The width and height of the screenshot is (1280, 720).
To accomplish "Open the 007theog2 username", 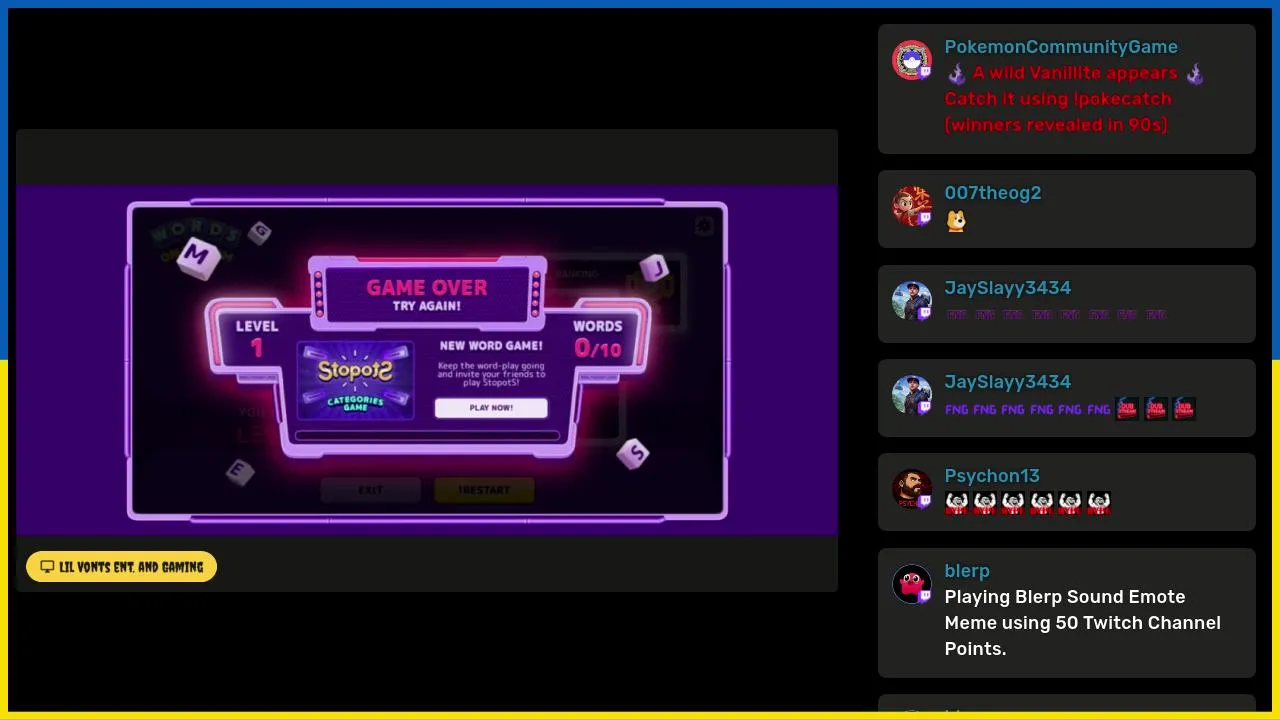I will click(993, 193).
